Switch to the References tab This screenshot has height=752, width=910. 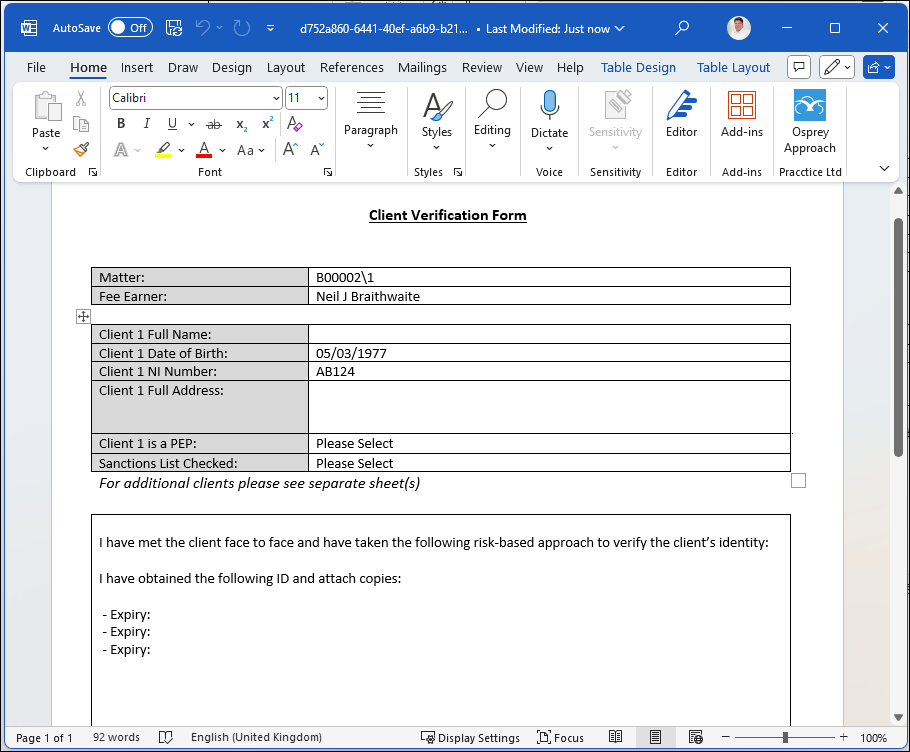pos(352,67)
